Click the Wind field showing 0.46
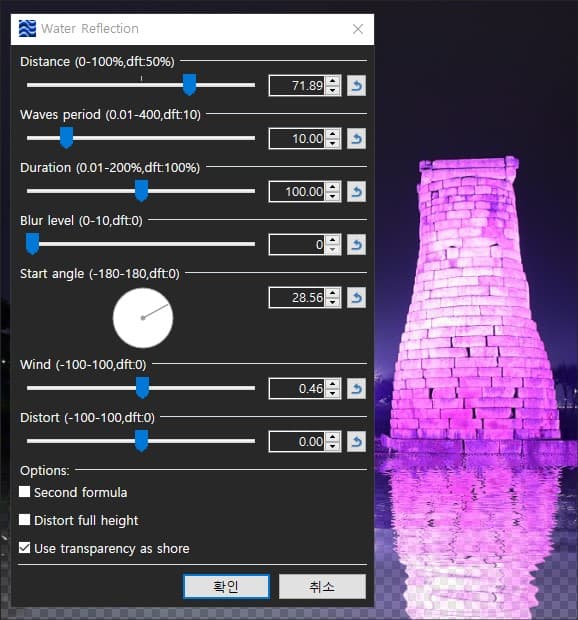 coord(297,388)
